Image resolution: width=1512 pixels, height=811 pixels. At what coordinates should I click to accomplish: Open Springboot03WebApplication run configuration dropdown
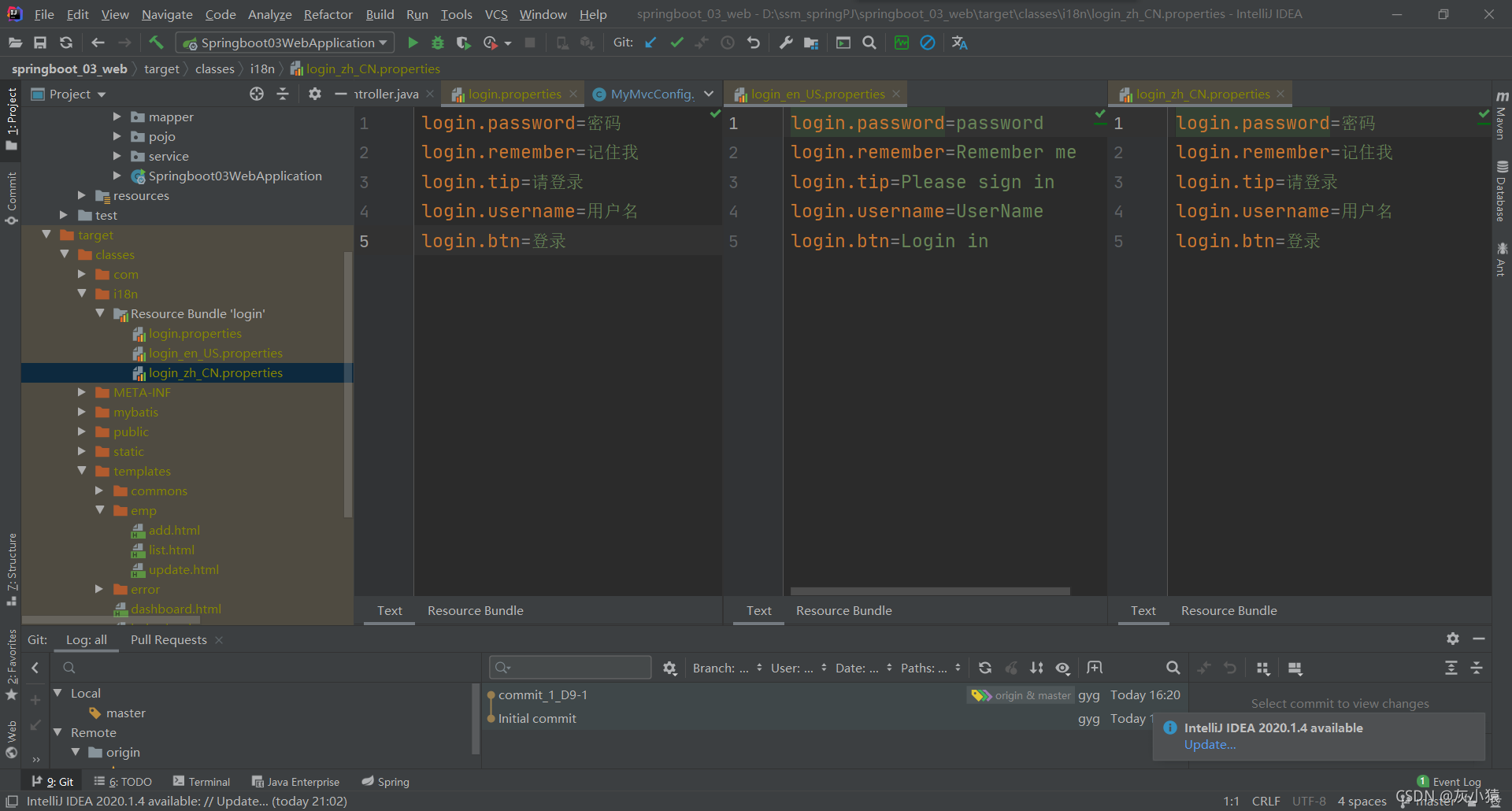point(285,43)
